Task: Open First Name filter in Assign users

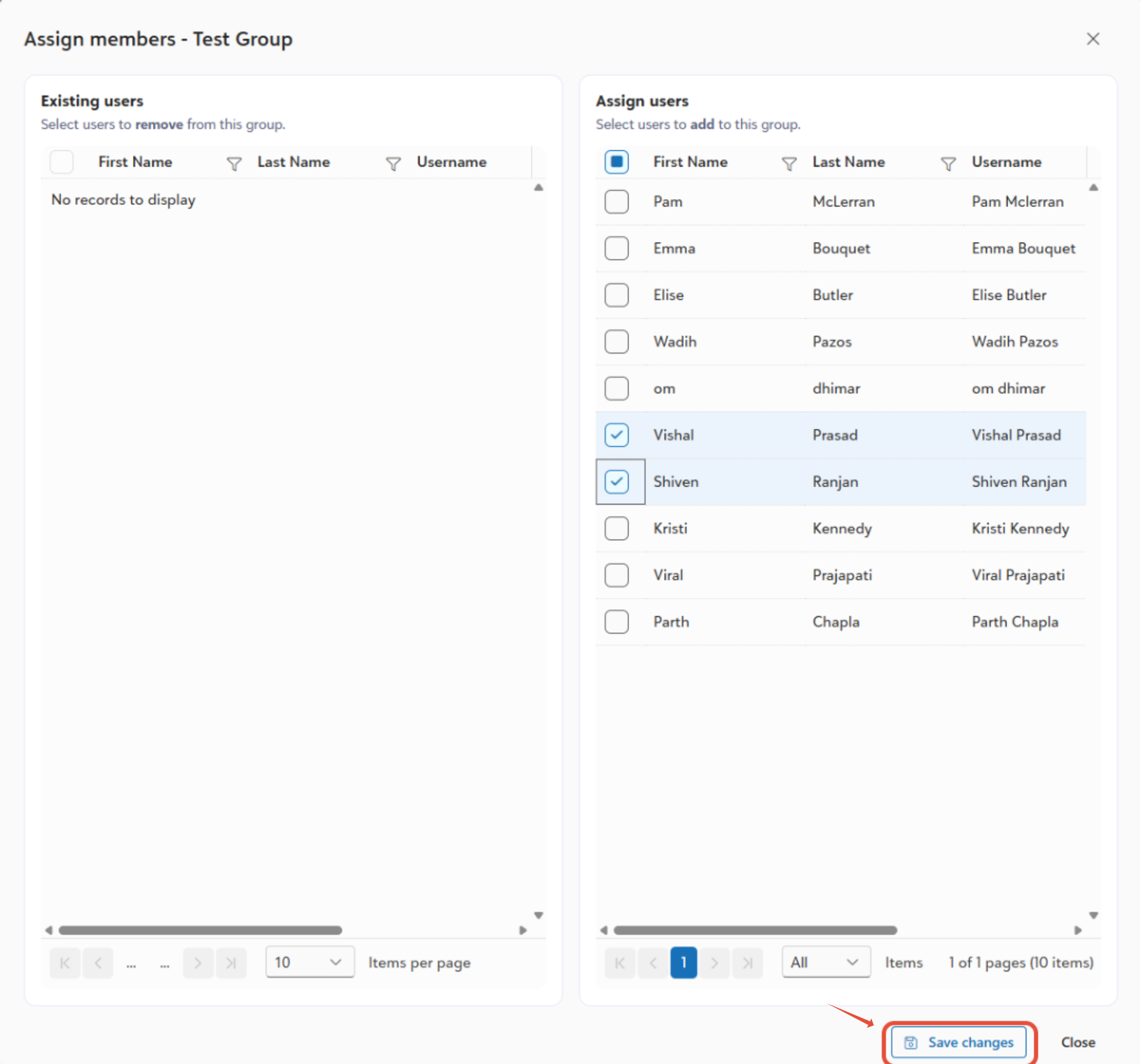Action: (x=789, y=164)
